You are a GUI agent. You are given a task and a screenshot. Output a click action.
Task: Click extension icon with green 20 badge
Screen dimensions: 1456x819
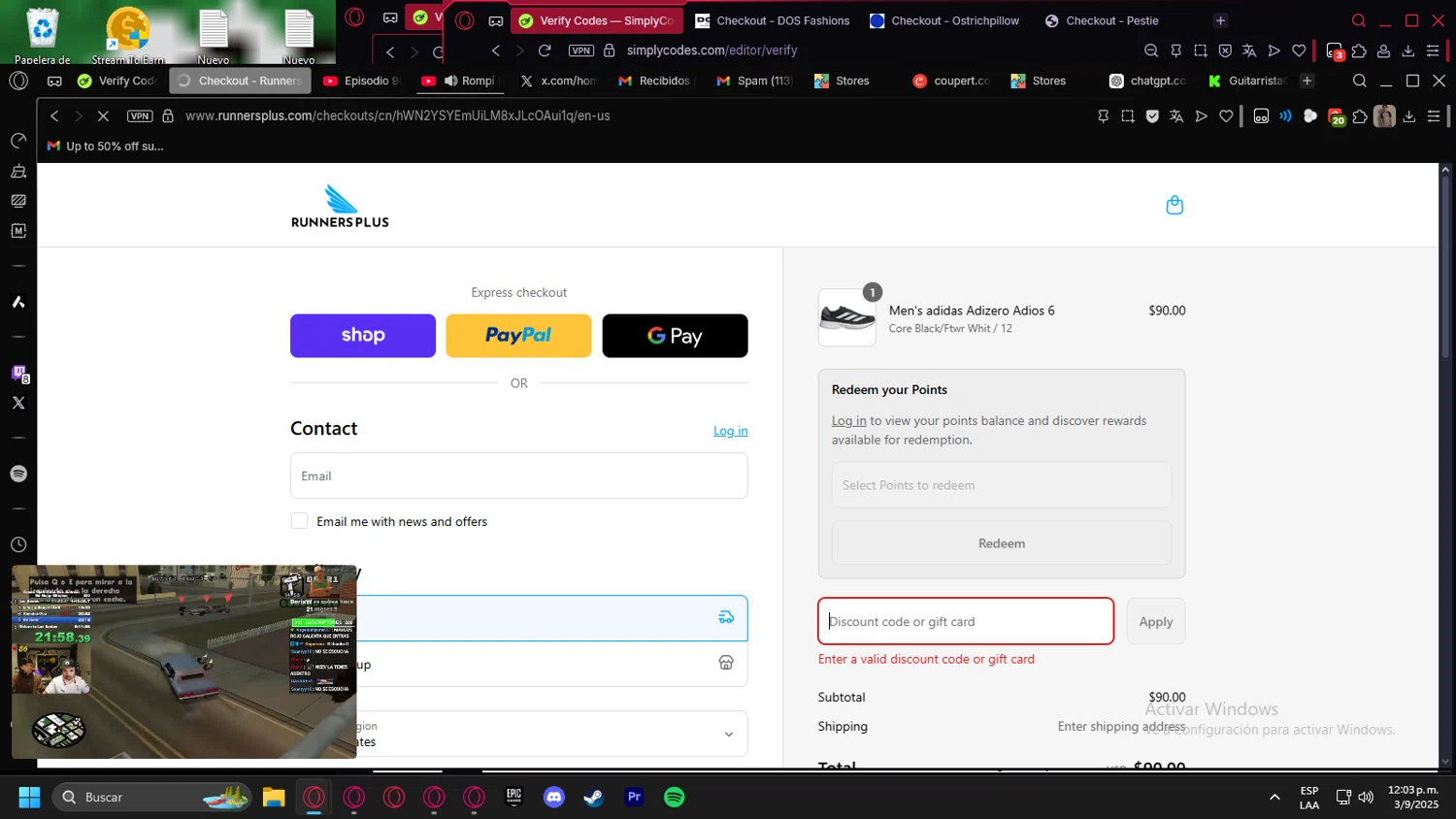click(1337, 116)
